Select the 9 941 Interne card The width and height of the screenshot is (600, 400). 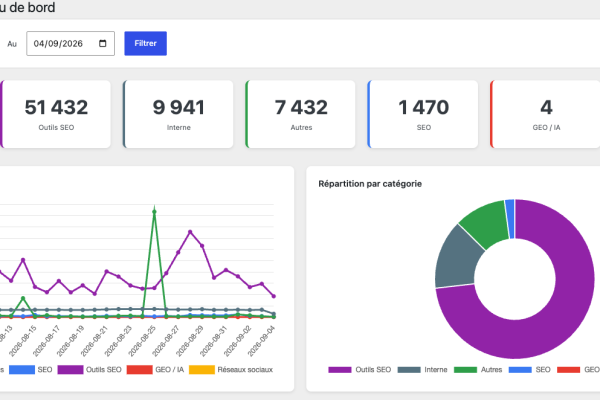(x=178, y=114)
